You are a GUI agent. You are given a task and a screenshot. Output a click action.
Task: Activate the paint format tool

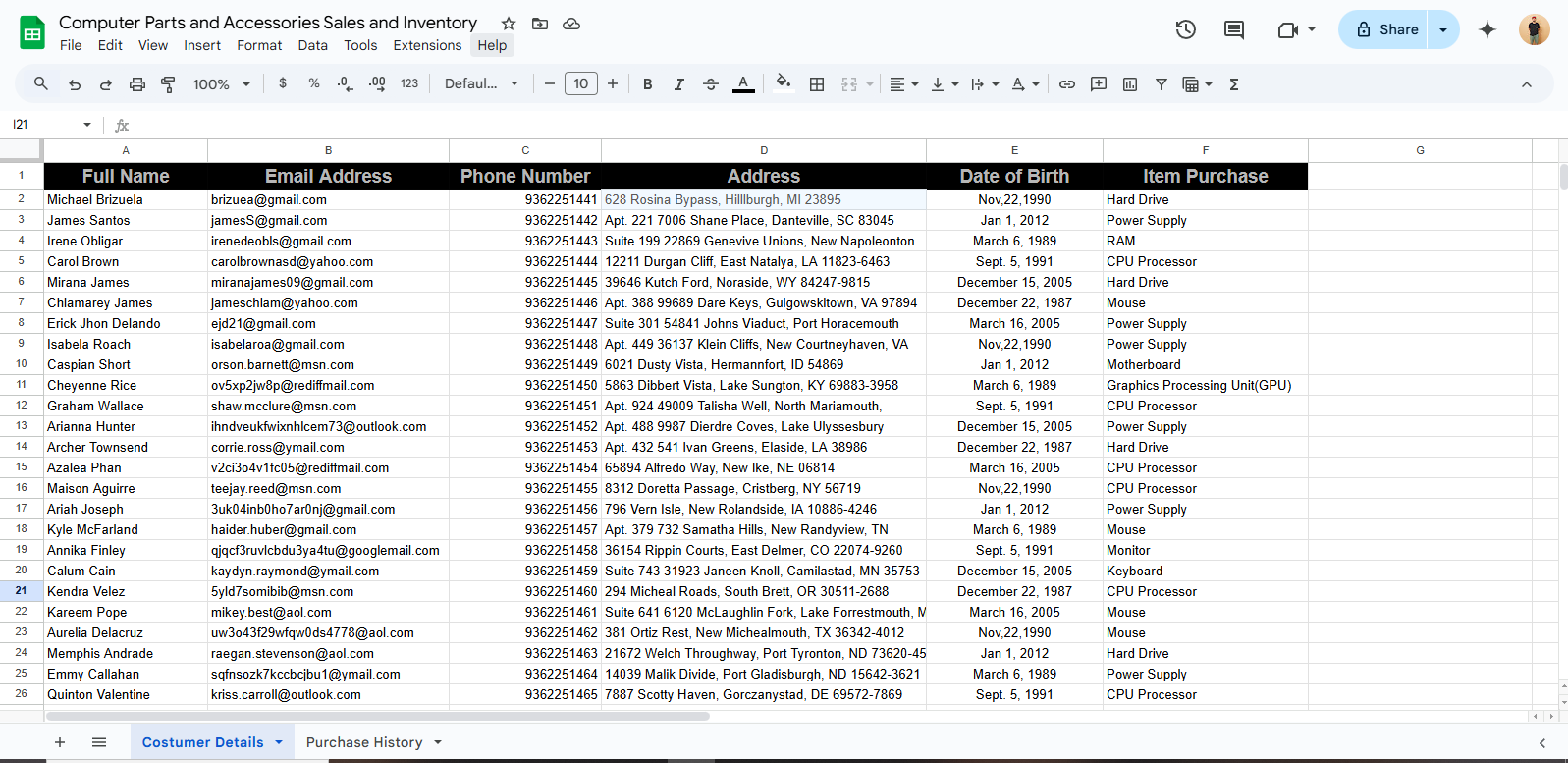click(x=169, y=84)
